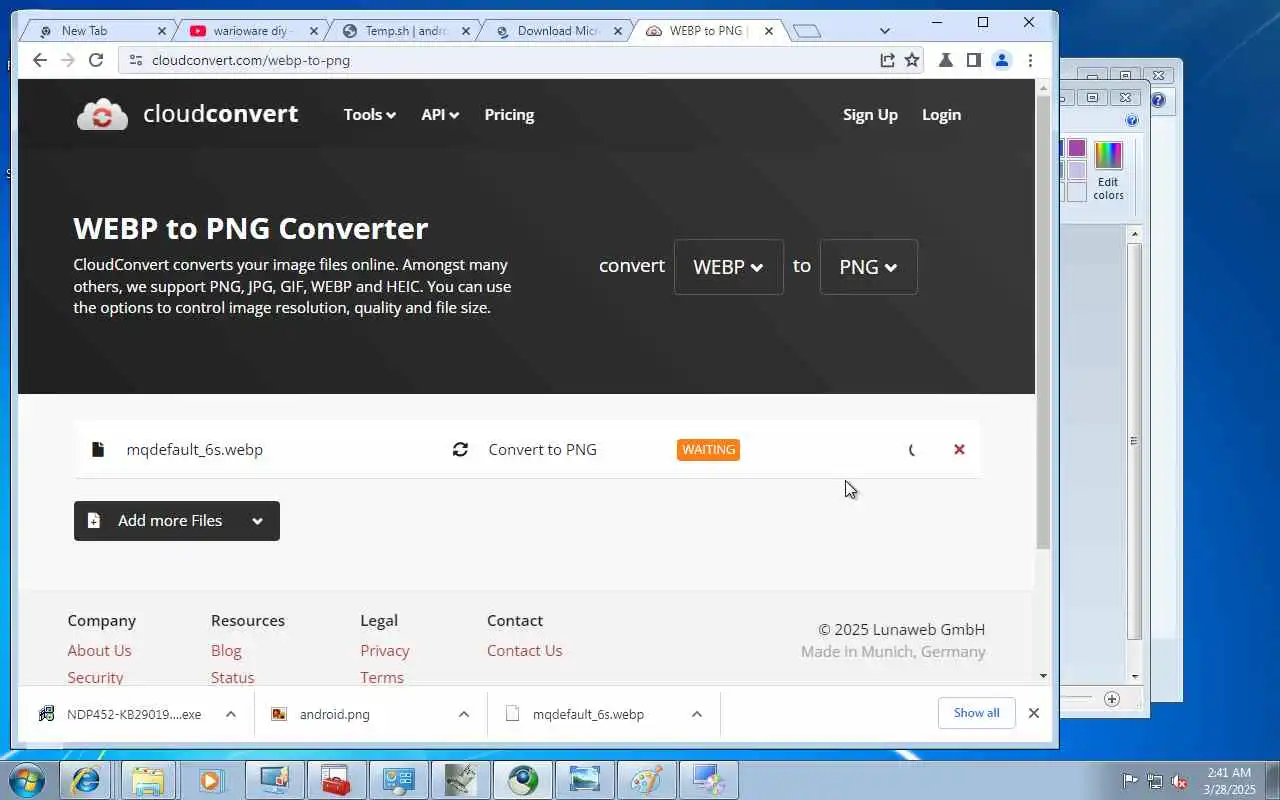
Task: Open the Status footer link
Action: (x=232, y=677)
